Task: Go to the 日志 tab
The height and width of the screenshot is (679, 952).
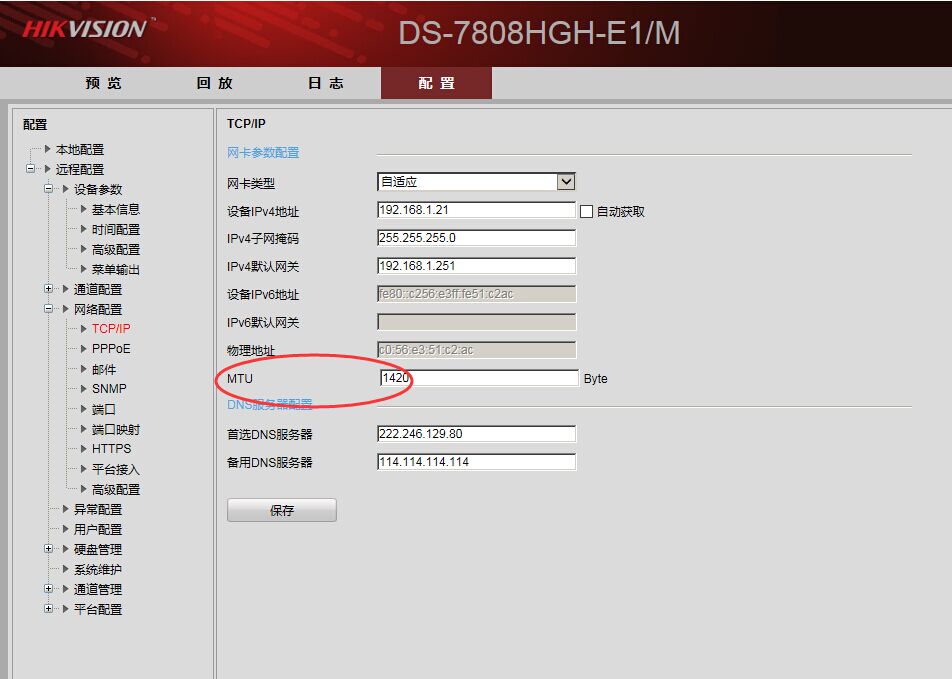Action: pyautogui.click(x=326, y=83)
